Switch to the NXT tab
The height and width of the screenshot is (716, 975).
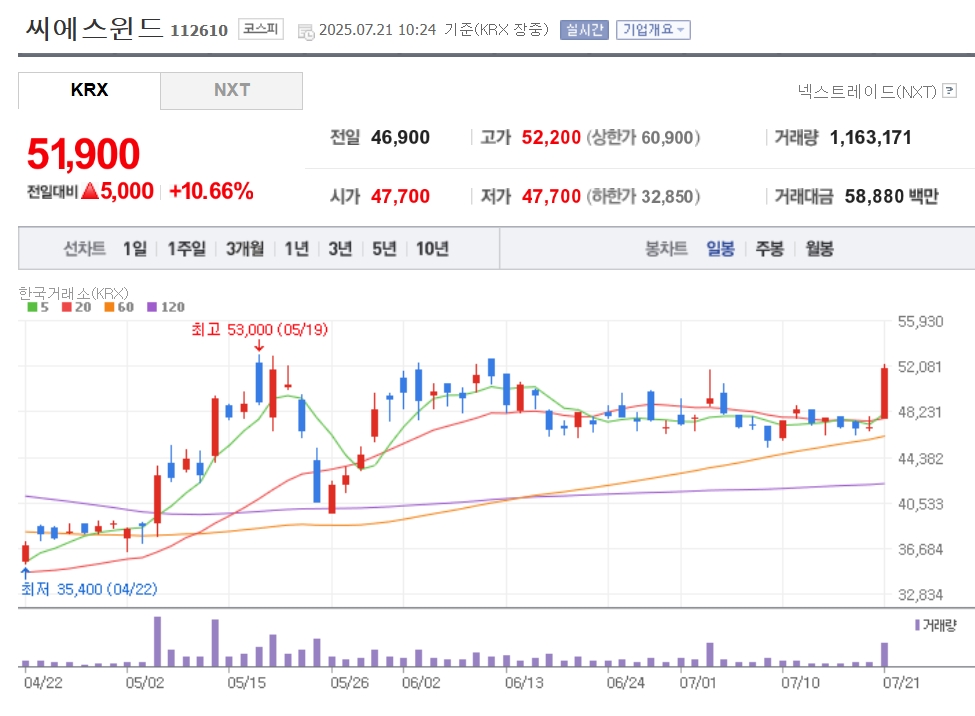tap(231, 90)
